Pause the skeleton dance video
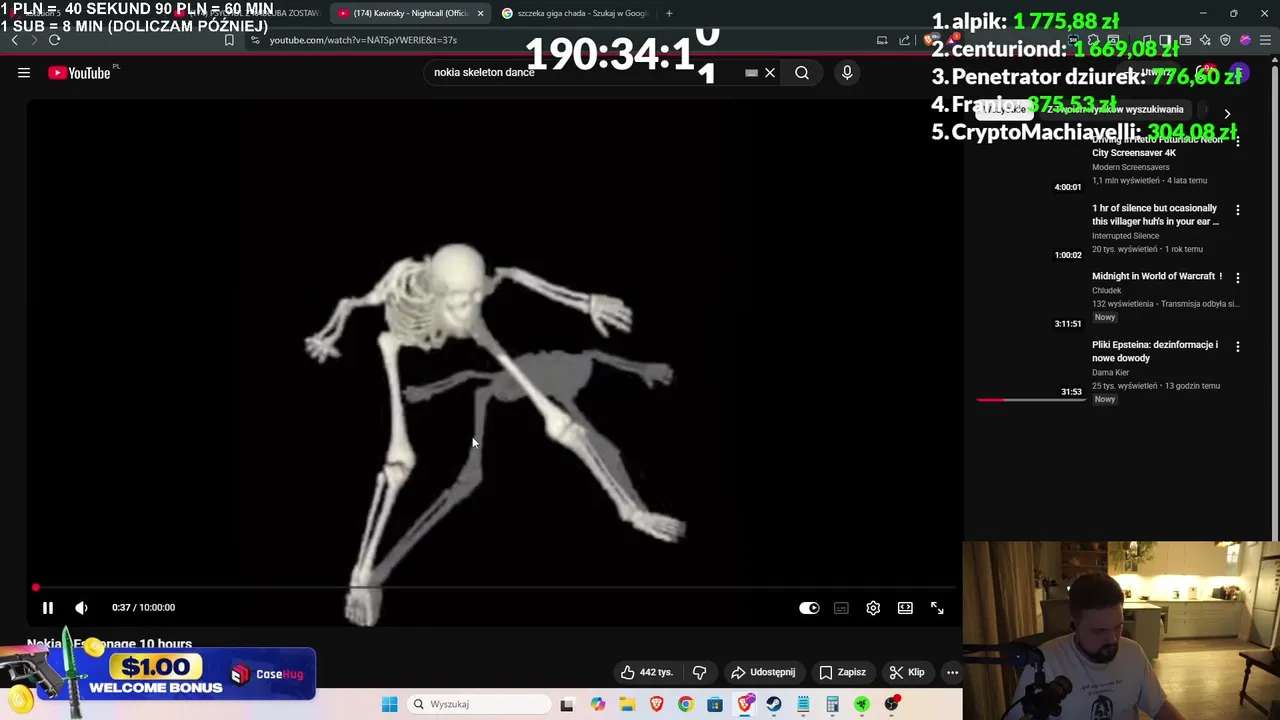The image size is (1280, 720). click(x=47, y=607)
